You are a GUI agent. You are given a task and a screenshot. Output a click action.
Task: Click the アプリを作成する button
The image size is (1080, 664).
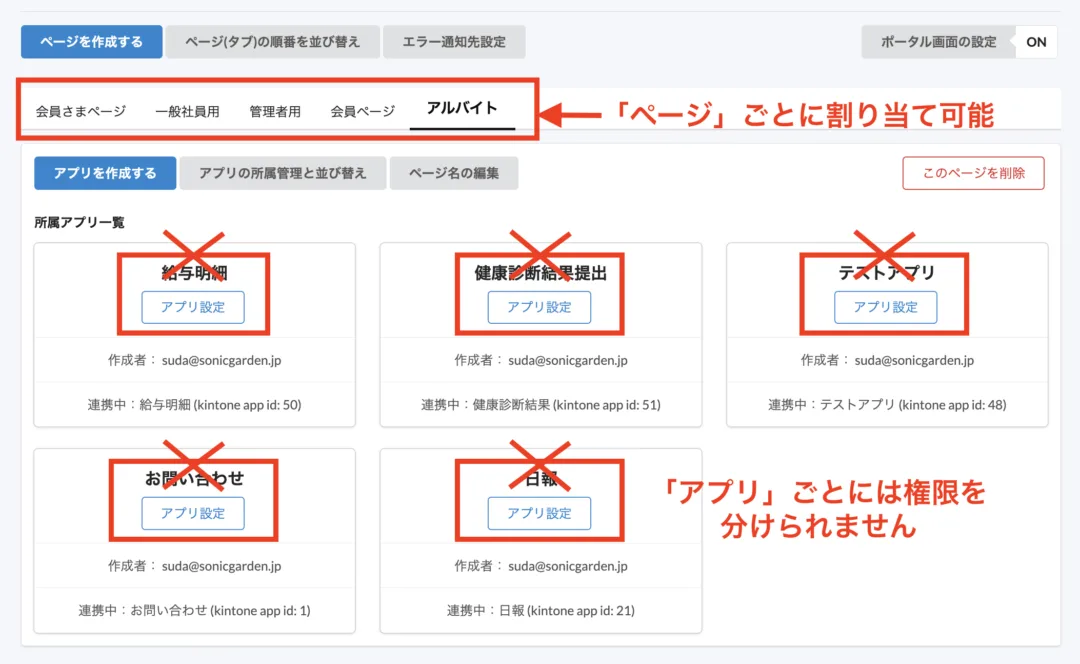coord(105,174)
